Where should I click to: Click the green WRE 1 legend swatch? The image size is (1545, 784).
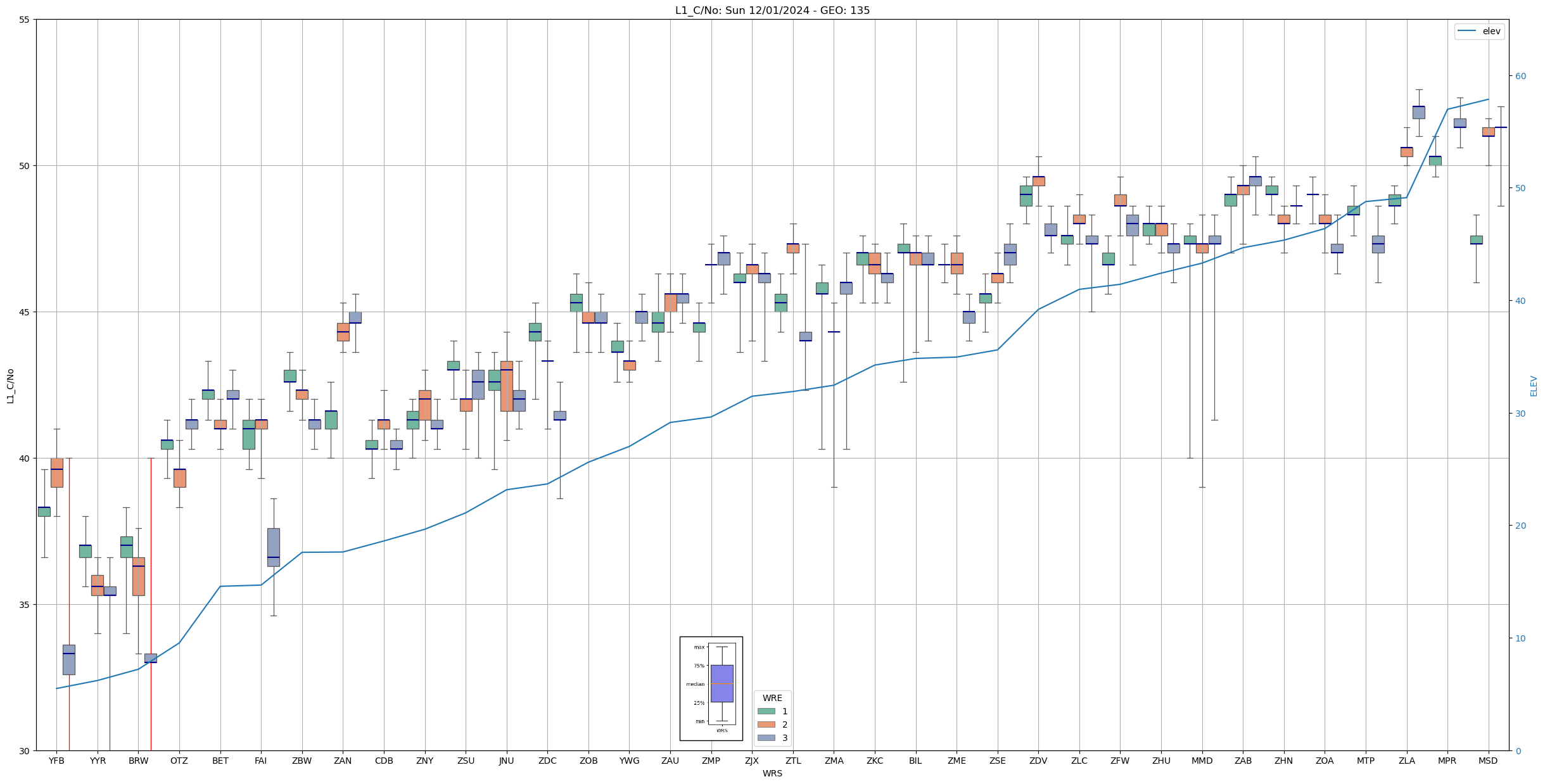[x=766, y=711]
